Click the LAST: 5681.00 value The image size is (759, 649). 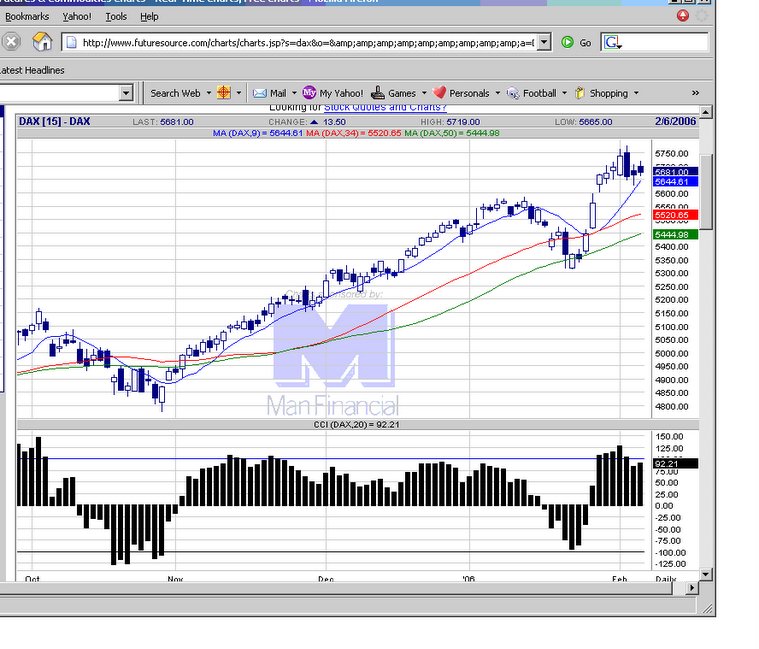coord(163,122)
